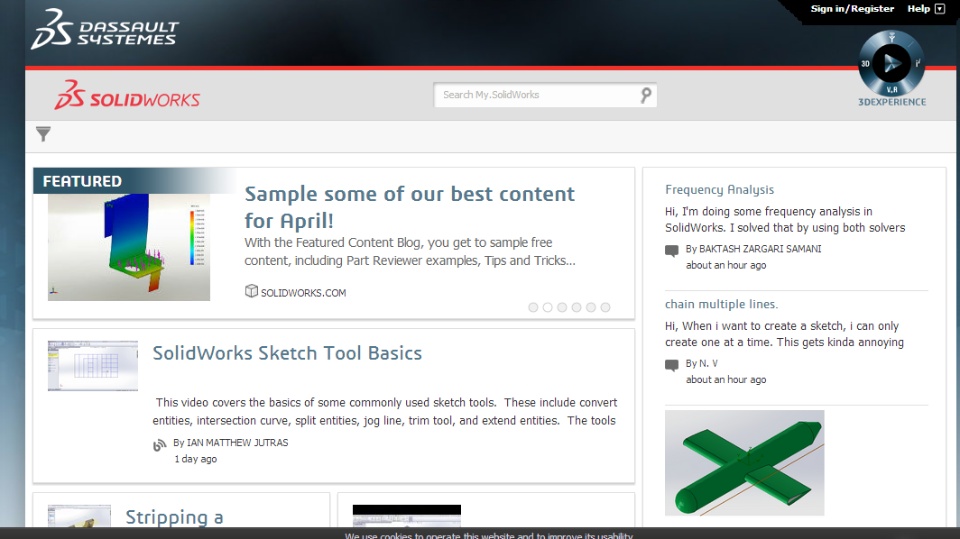Click comment icon next to Baktash Zargari Samani
This screenshot has height=539, width=960.
coord(672,251)
